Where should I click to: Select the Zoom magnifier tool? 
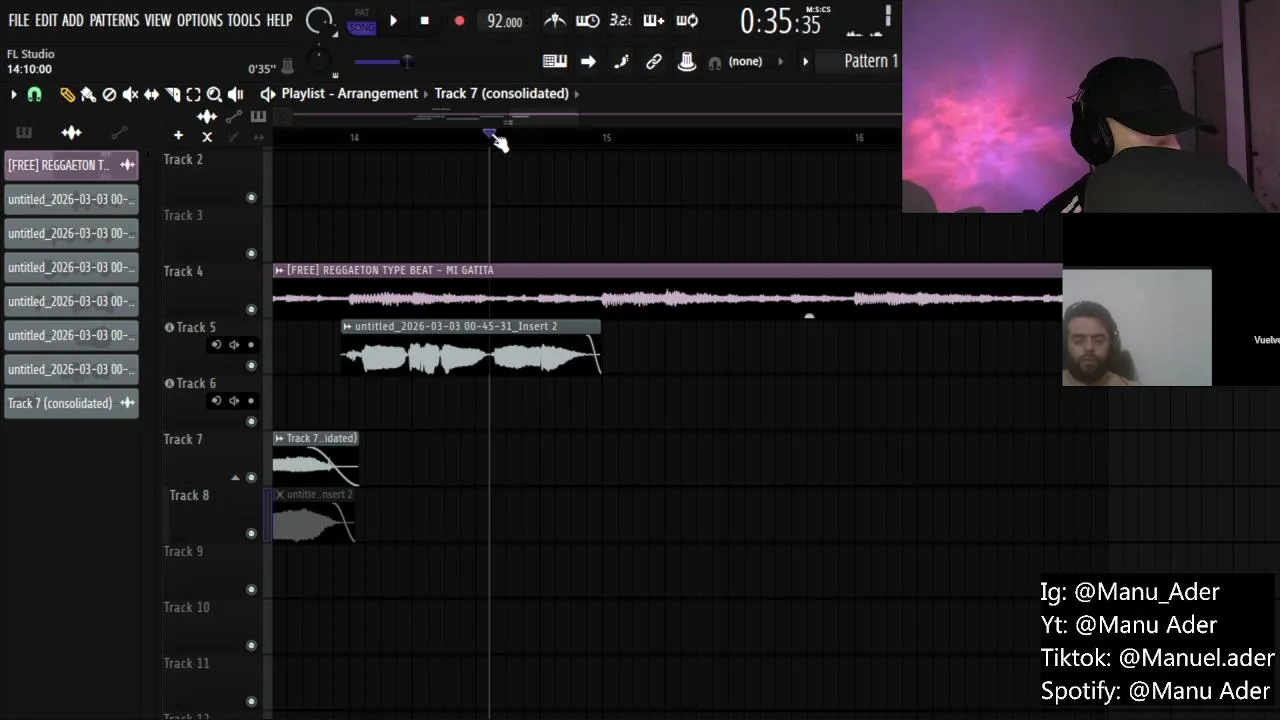pos(214,94)
